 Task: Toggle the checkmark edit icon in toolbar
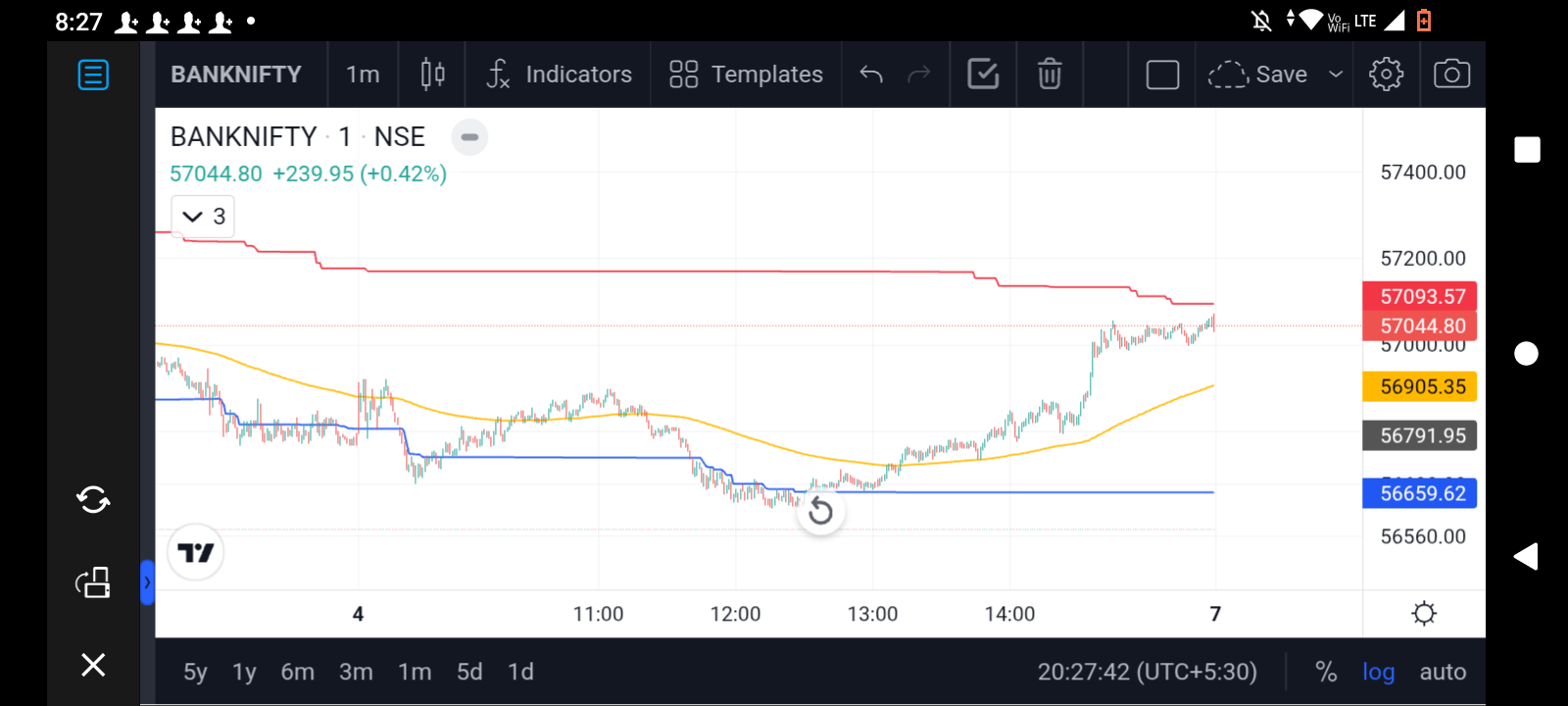(x=983, y=75)
